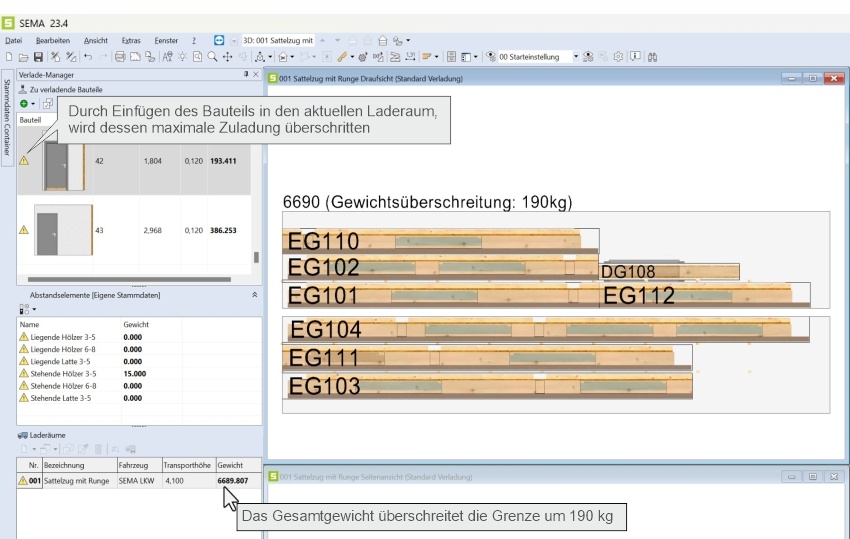This screenshot has width=850, height=539.
Task: Click the Transporthöhe column header
Action: 187,465
